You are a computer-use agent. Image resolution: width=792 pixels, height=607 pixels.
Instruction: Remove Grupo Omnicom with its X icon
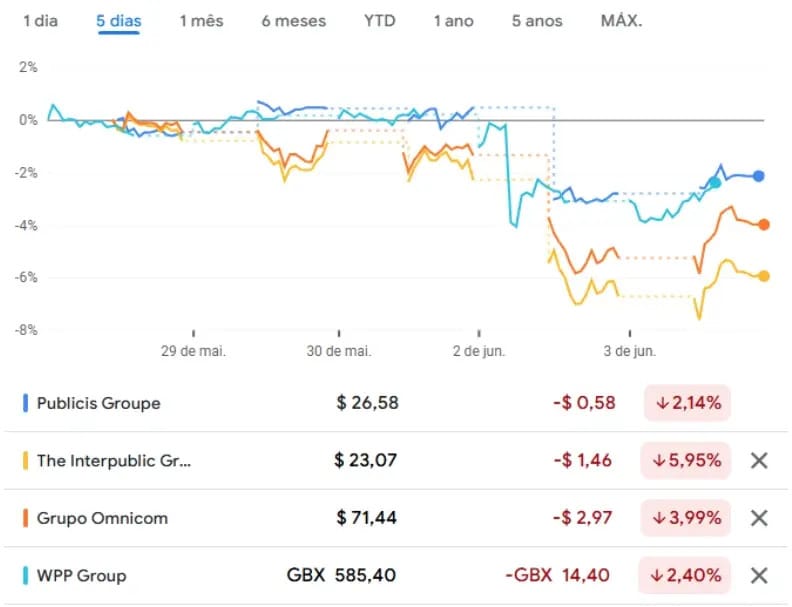coord(759,518)
